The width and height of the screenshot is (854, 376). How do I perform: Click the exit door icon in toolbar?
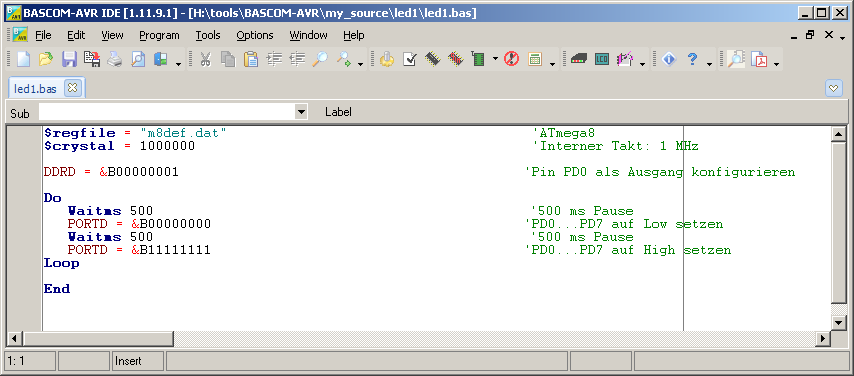click(161, 59)
